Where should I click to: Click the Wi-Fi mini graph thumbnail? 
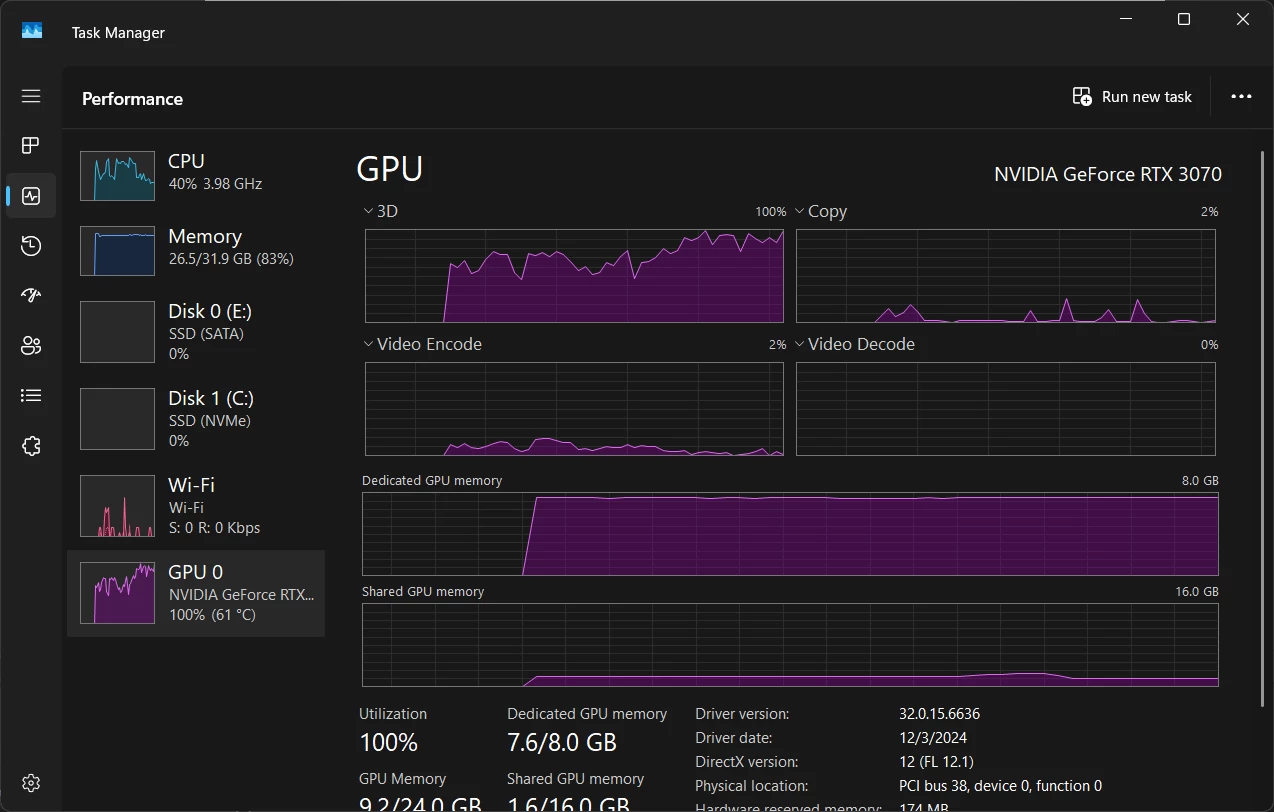click(117, 506)
